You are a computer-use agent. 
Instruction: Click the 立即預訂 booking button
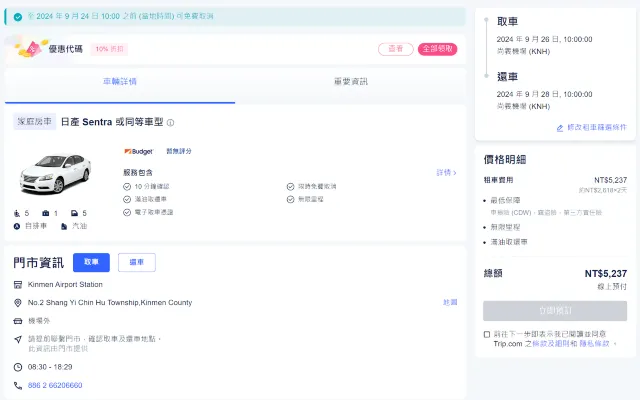(x=555, y=311)
